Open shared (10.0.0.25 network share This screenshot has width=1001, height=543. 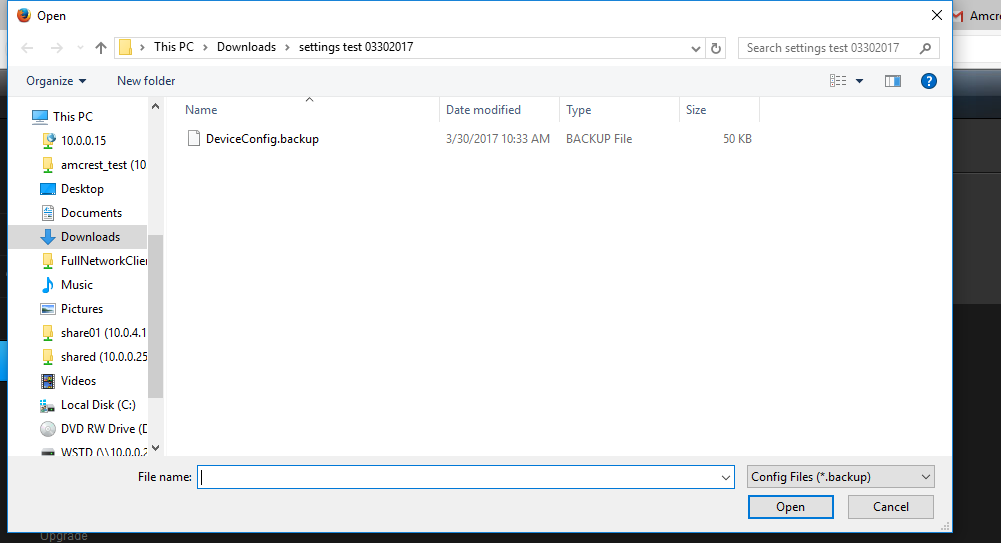click(x=103, y=357)
